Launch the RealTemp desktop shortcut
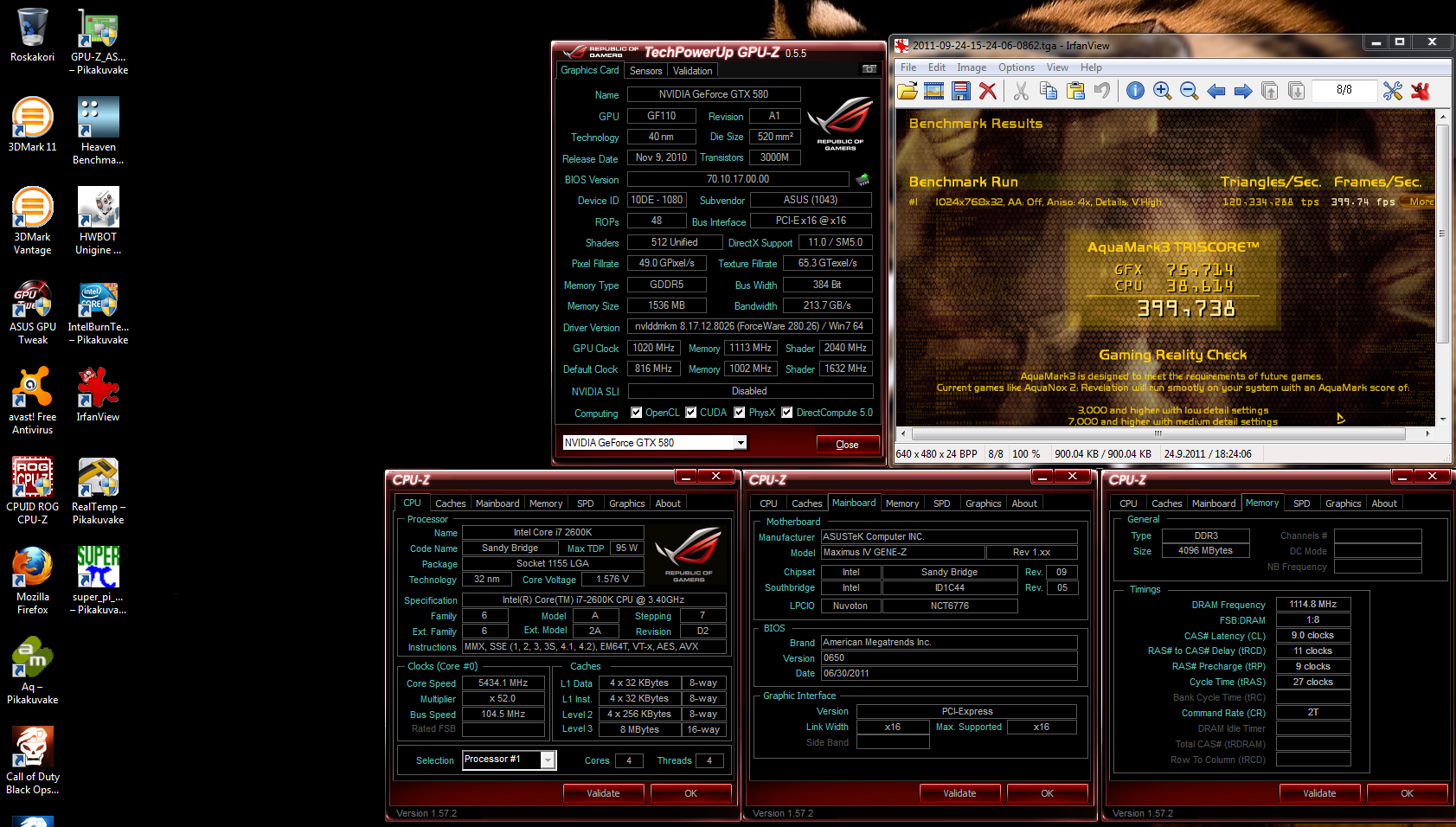The width and height of the screenshot is (1456, 827). [x=98, y=490]
